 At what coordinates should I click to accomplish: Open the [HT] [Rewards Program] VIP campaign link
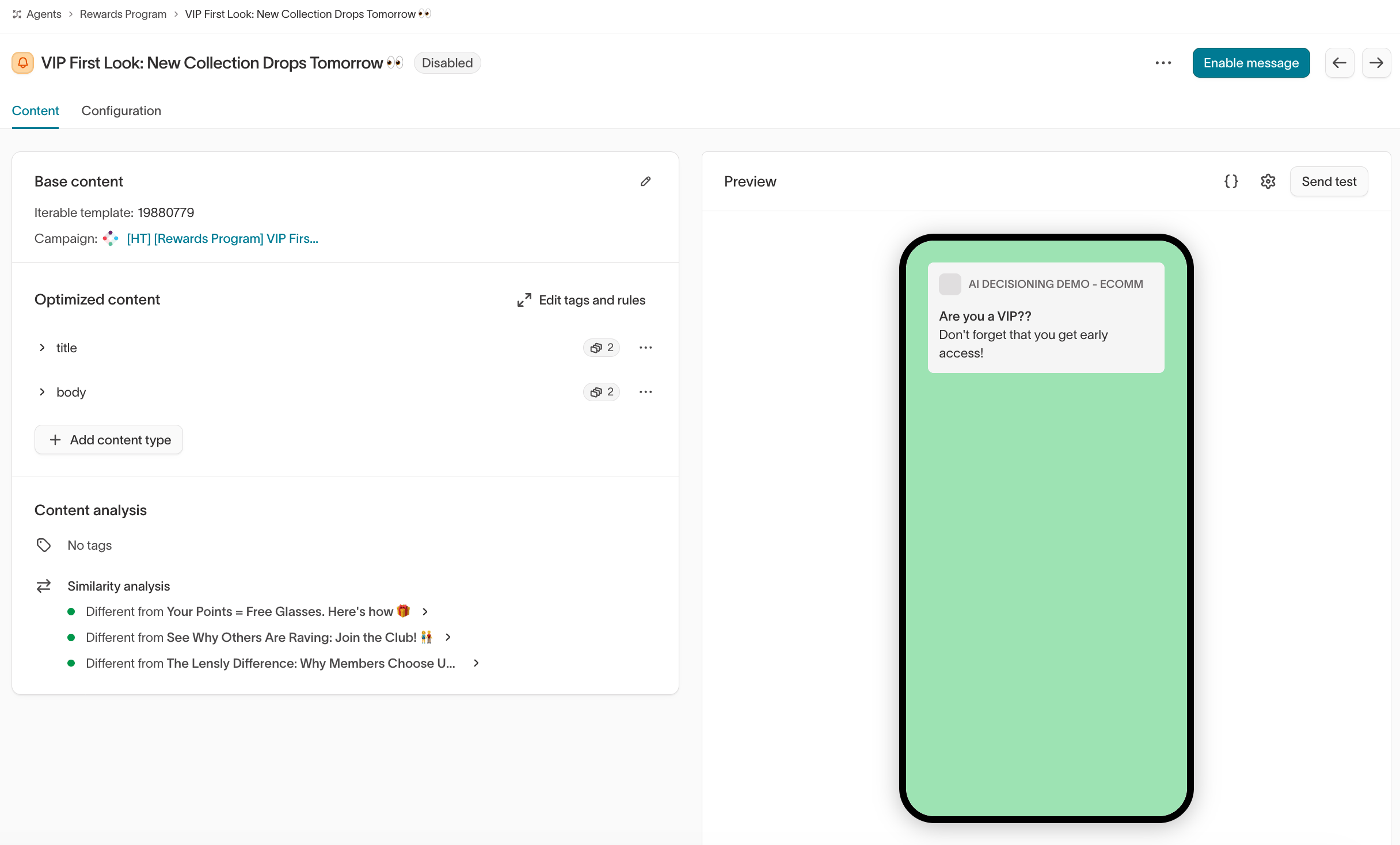point(222,238)
